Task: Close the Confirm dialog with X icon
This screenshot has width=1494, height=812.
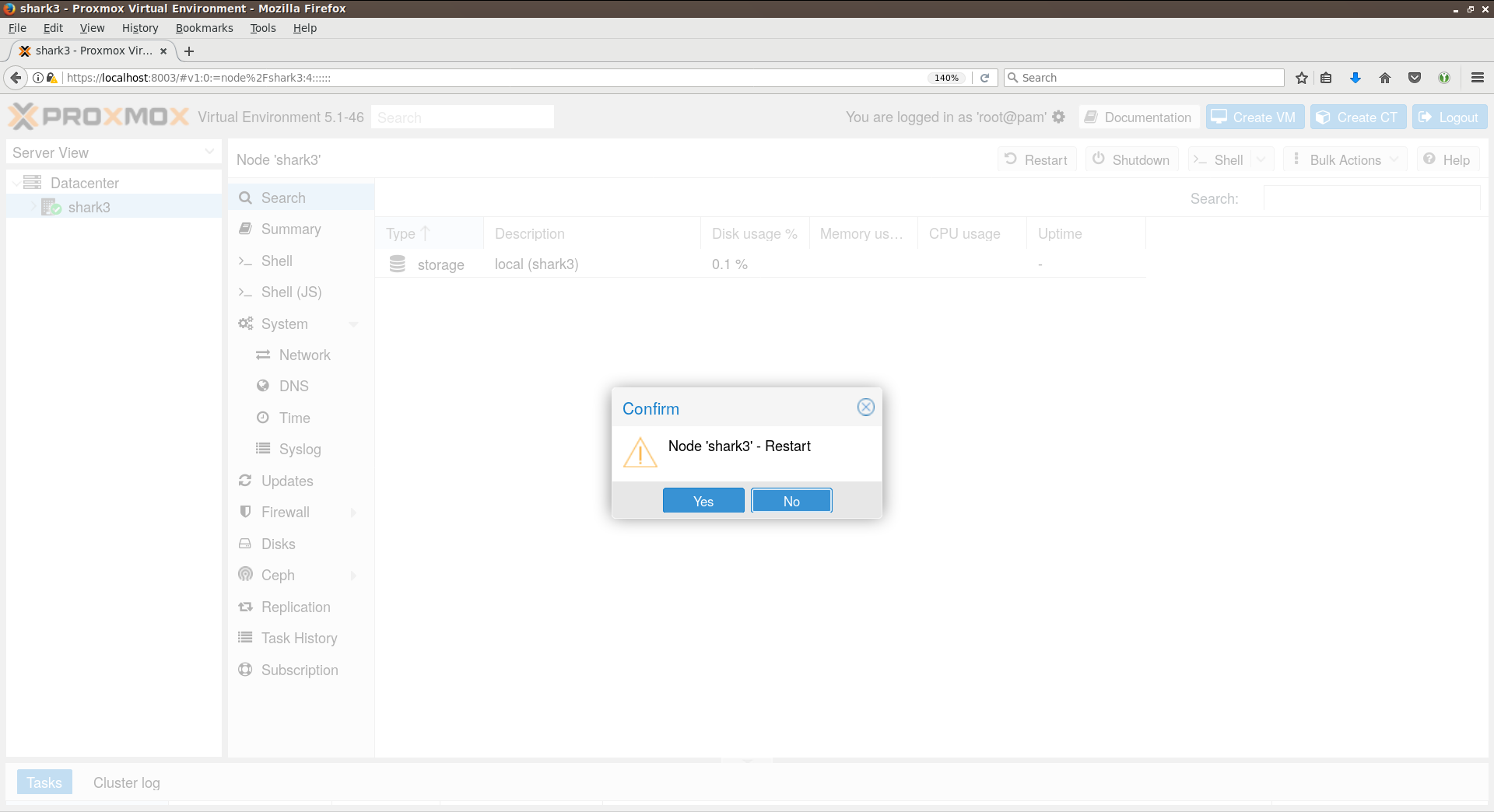Action: (866, 408)
